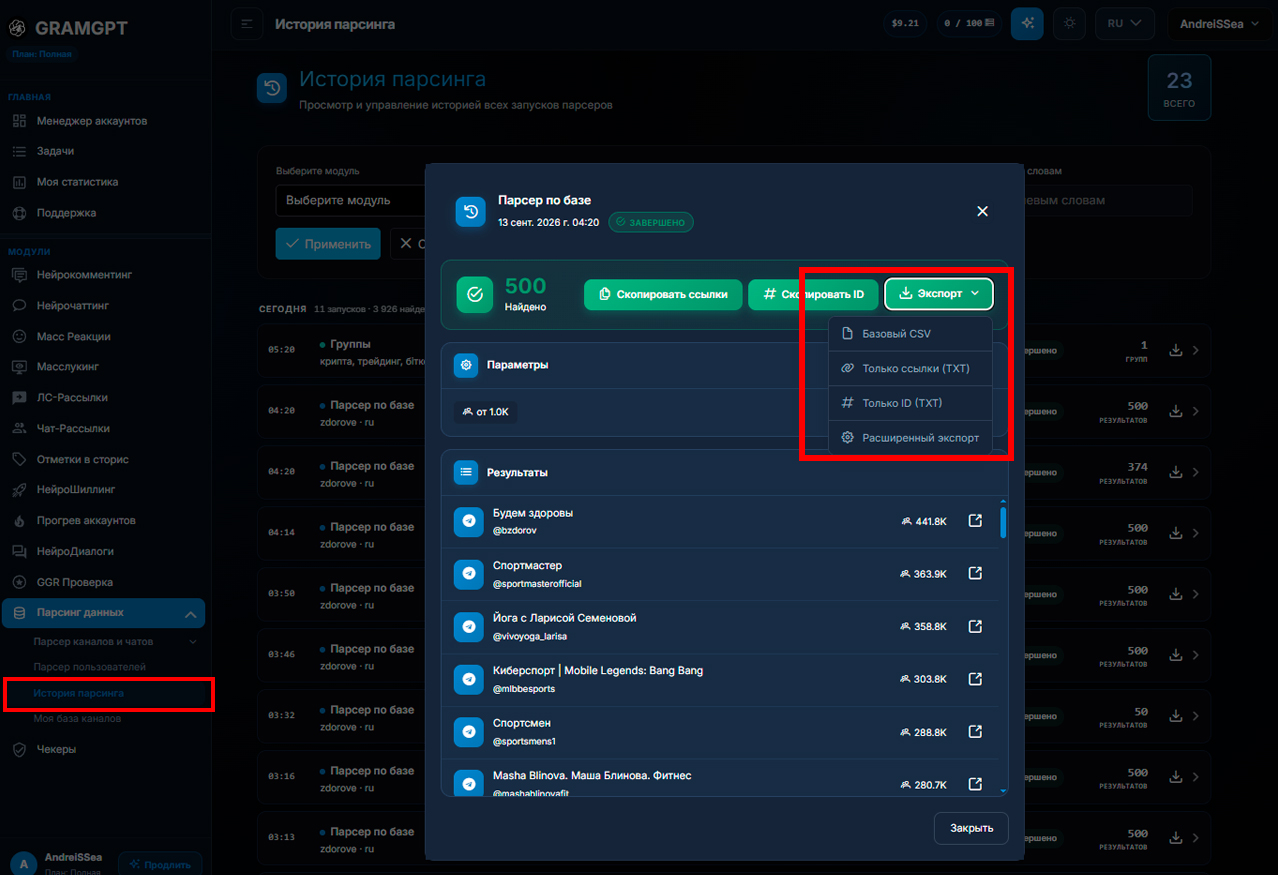Choose Только ID (TXT) export option
This screenshot has height=875, width=1278.
coord(910,404)
